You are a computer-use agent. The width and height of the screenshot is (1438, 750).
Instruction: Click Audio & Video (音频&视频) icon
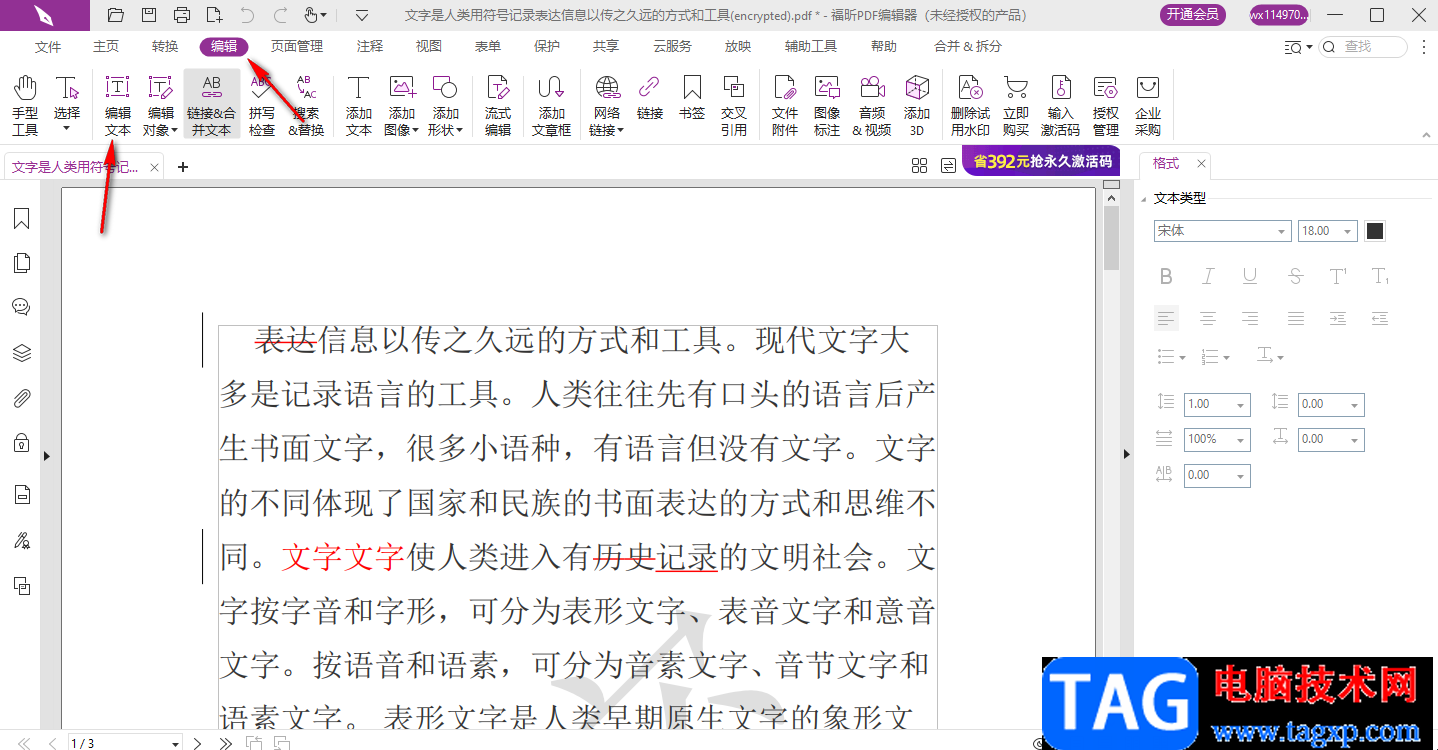pos(871,104)
